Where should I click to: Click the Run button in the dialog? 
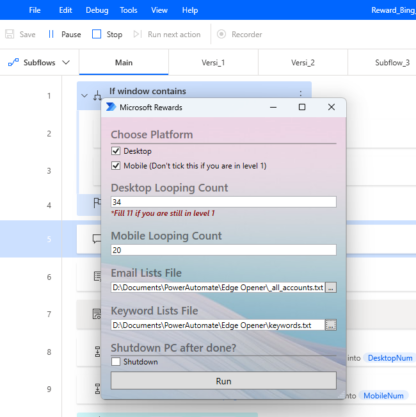click(x=223, y=381)
